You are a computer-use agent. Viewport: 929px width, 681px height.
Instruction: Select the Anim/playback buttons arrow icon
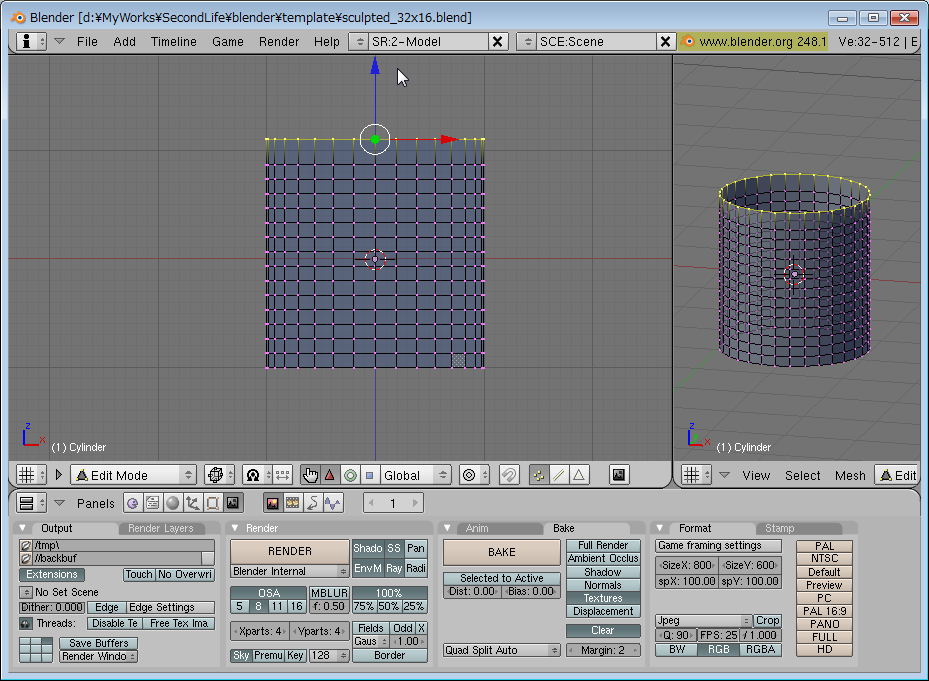point(313,504)
